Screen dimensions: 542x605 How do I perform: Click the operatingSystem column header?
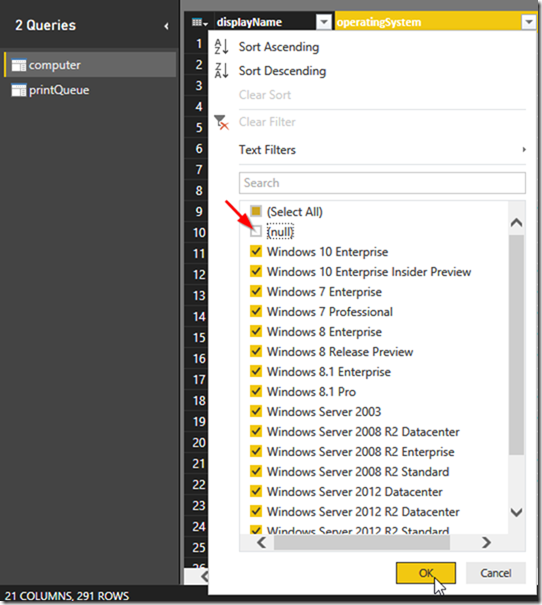pos(427,22)
